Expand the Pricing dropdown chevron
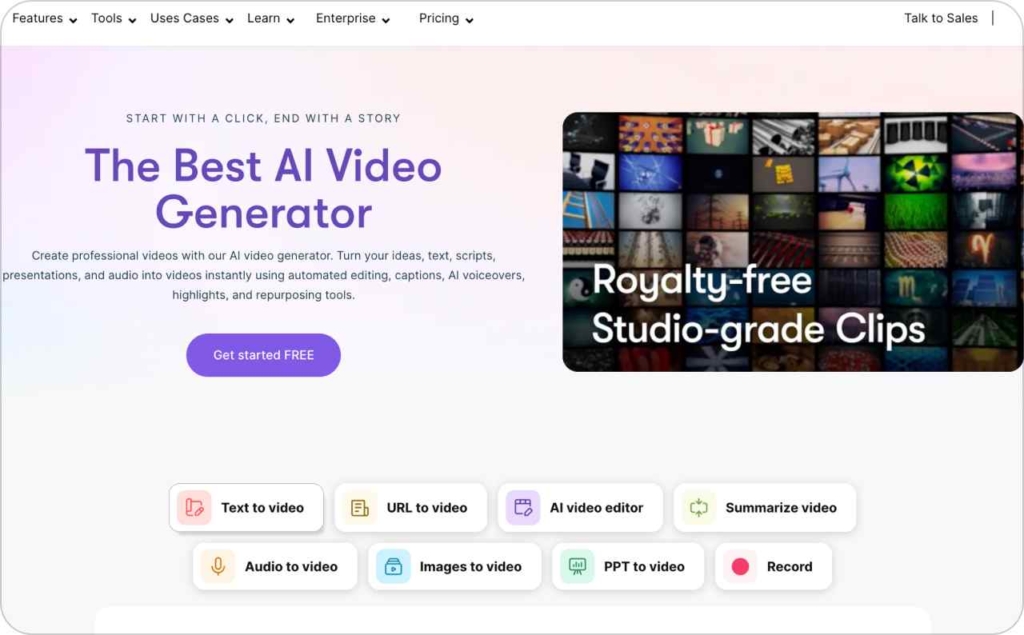This screenshot has height=635, width=1024. [469, 18]
